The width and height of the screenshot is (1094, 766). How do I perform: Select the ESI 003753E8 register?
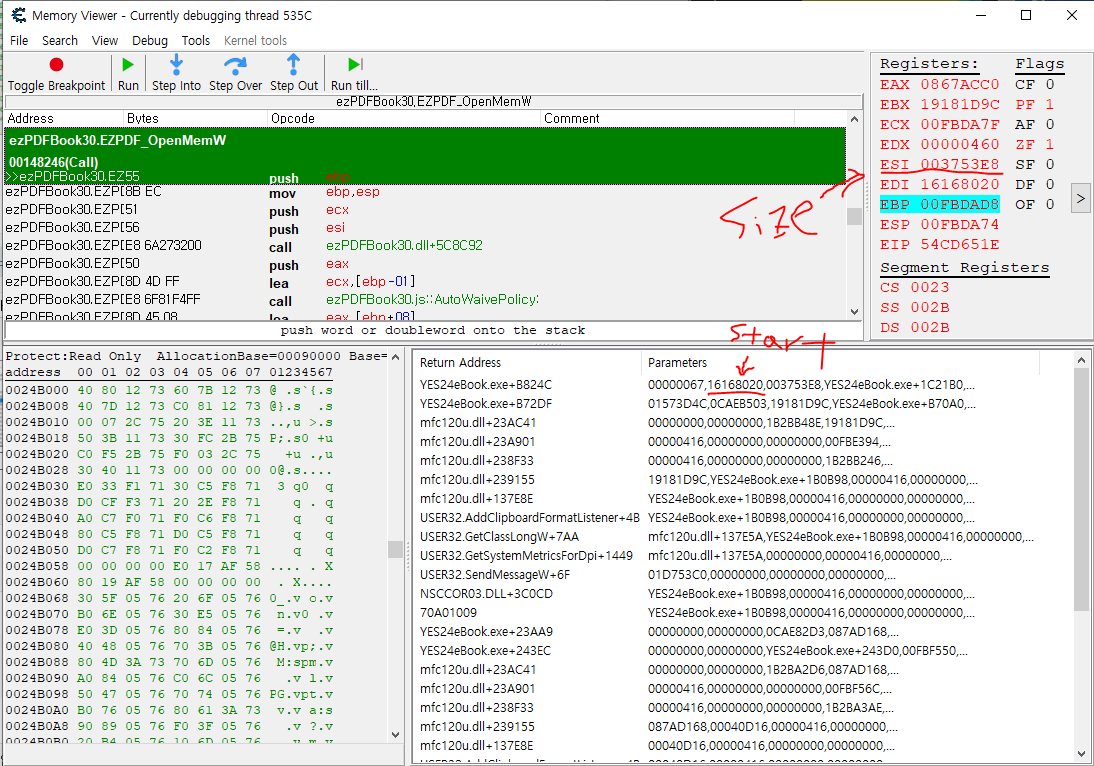coord(939,165)
